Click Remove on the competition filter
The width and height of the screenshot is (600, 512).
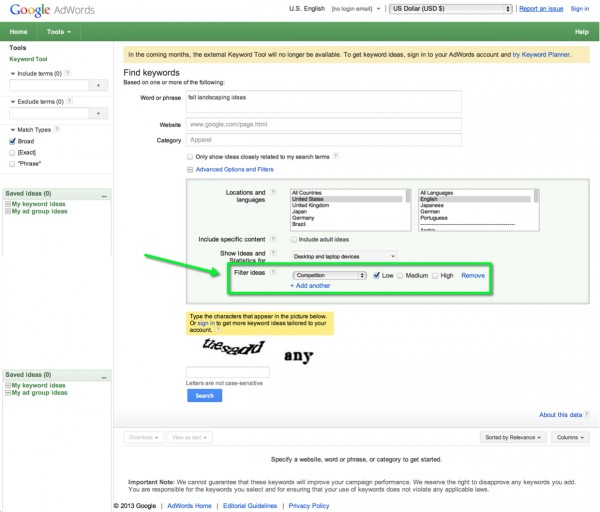coord(473,276)
